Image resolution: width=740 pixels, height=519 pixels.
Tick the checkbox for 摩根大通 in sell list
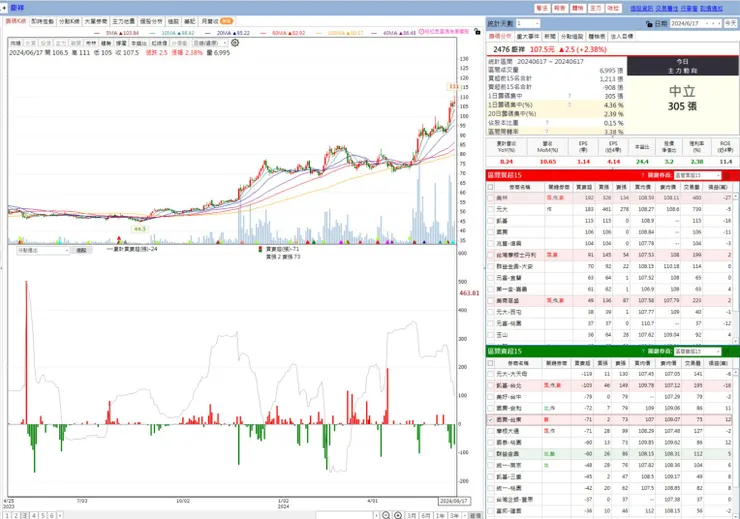pos(490,431)
